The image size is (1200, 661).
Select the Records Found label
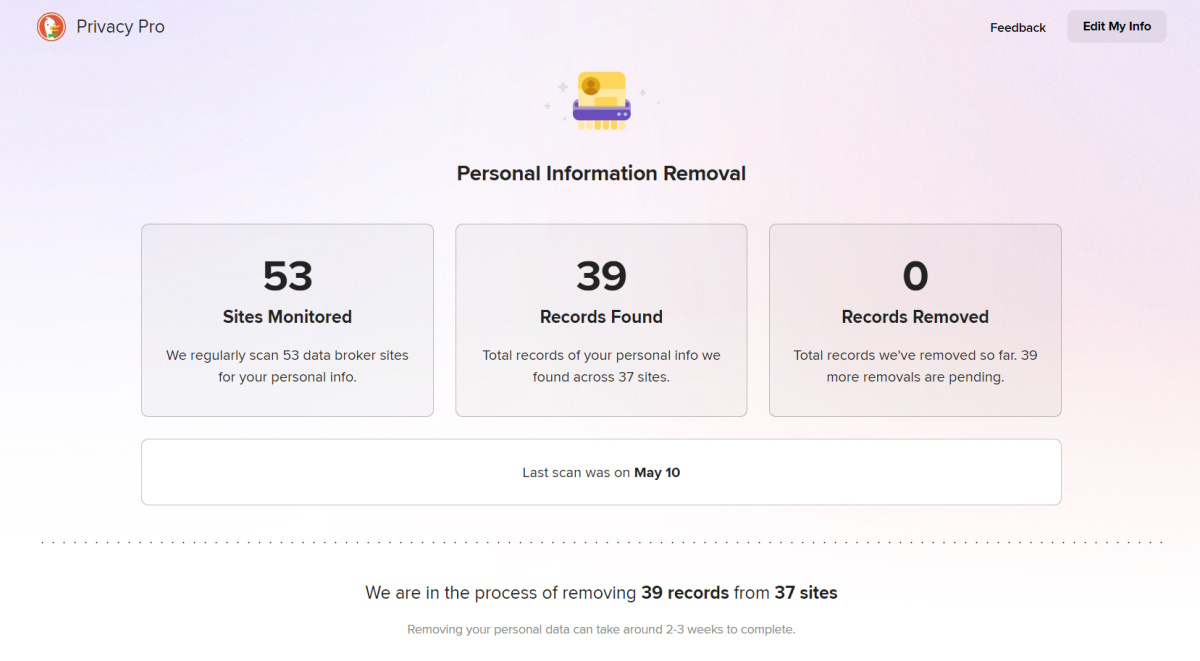click(x=601, y=317)
